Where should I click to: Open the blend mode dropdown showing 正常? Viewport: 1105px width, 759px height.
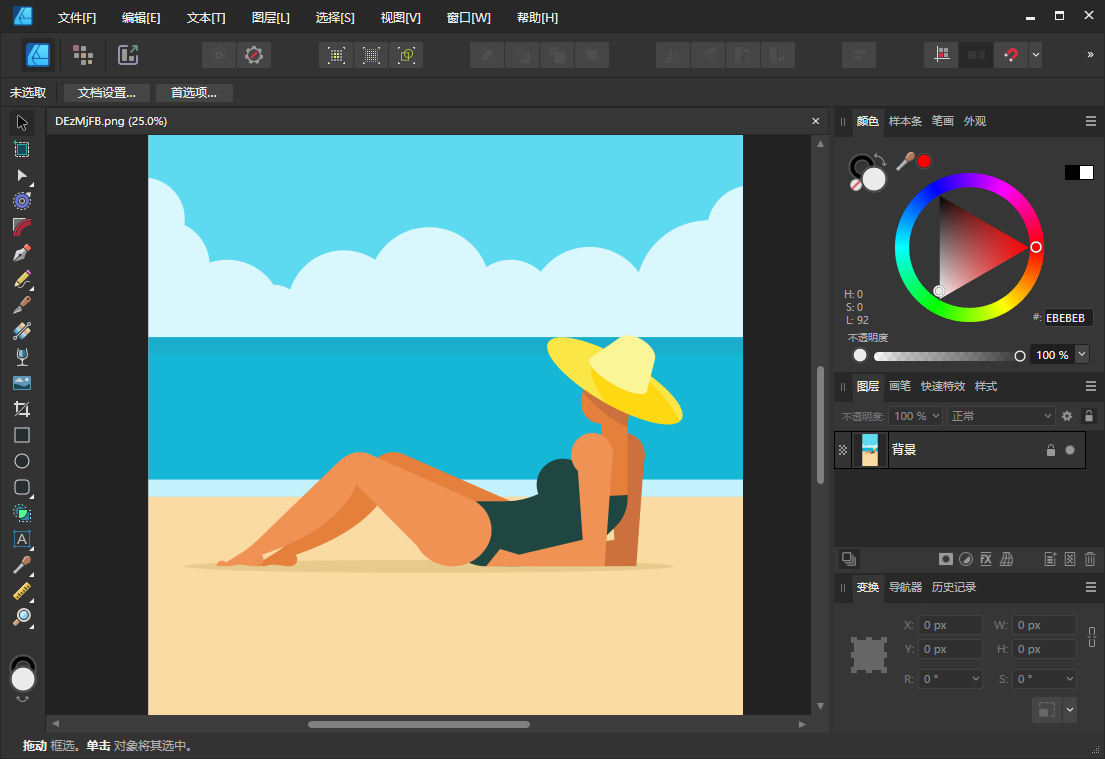[1000, 415]
